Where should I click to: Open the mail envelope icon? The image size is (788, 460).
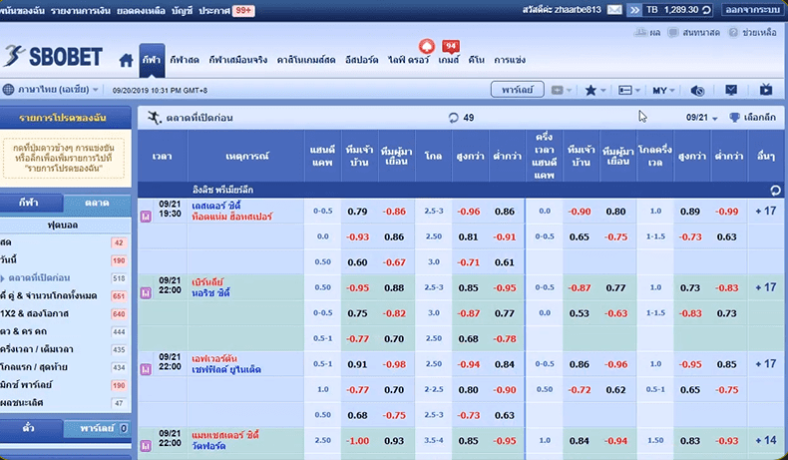(614, 10)
